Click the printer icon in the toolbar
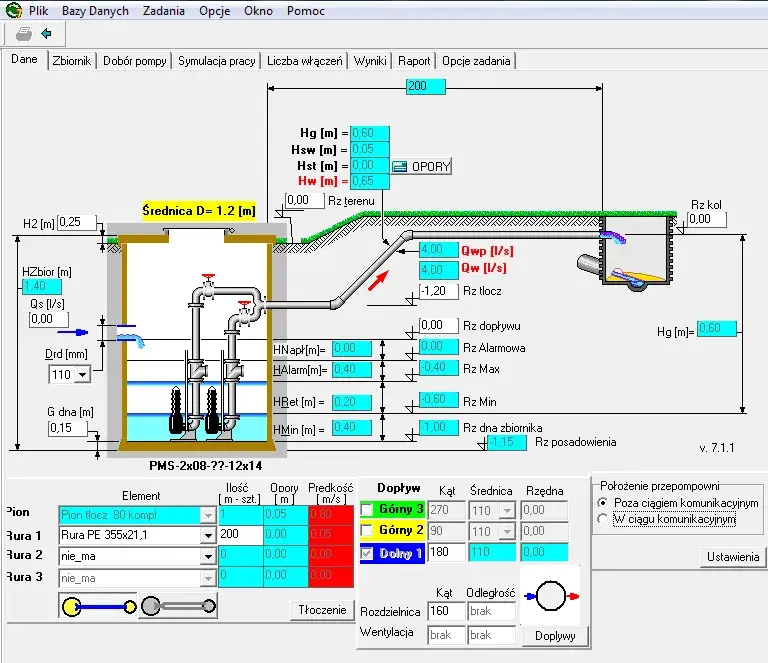This screenshot has width=768, height=663. (24, 33)
